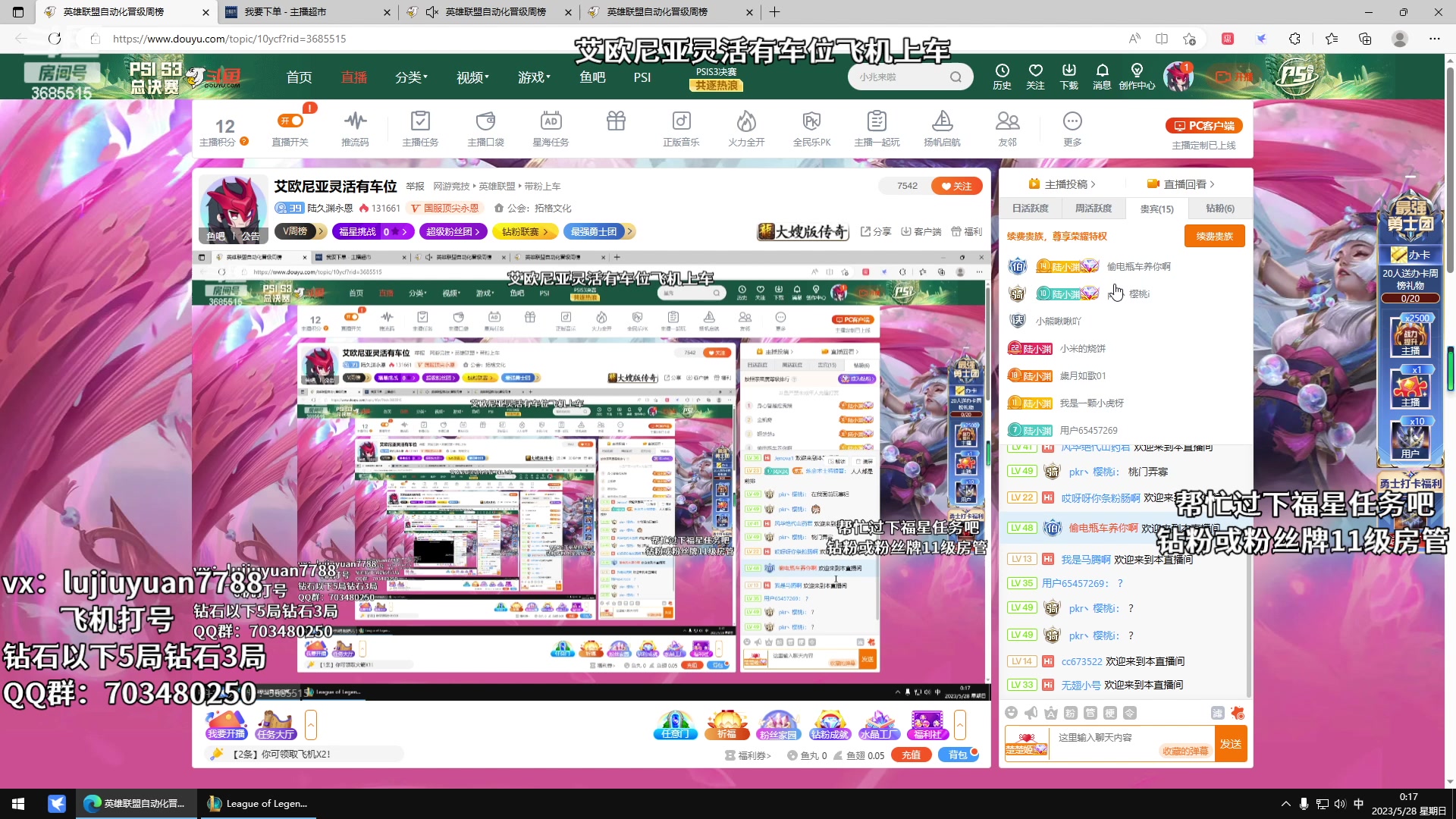Open 星海任务 AD tasks icon
Viewport: 1456px width, 819px height.
tap(551, 128)
